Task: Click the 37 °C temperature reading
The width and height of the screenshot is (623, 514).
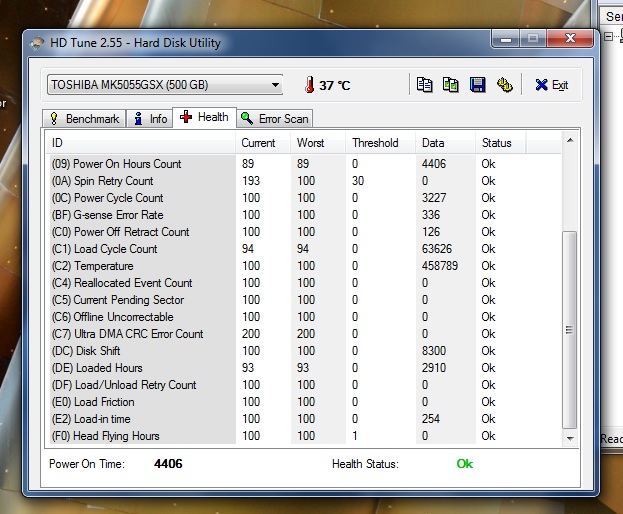Action: point(335,85)
